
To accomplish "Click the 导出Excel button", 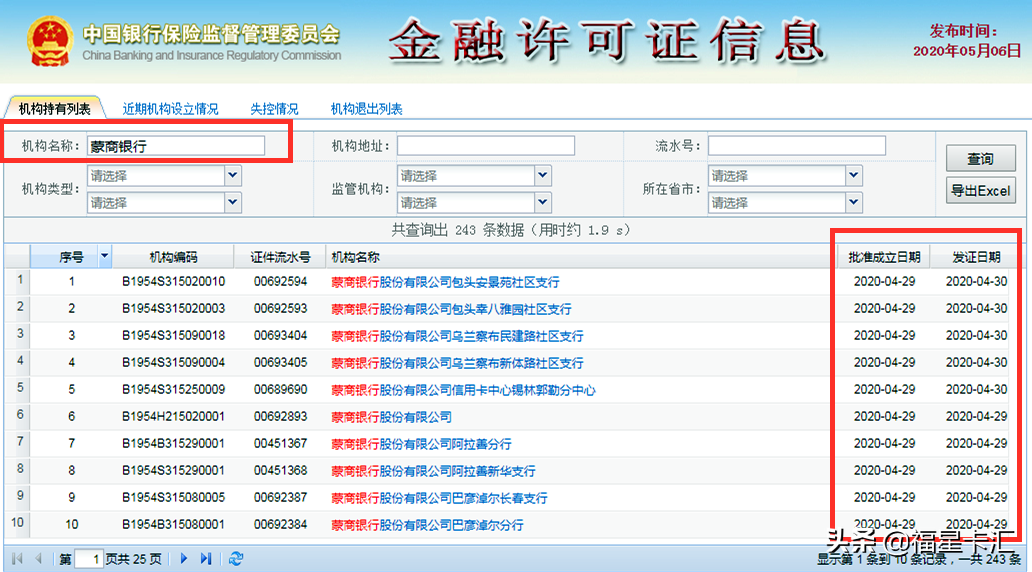I will [980, 191].
